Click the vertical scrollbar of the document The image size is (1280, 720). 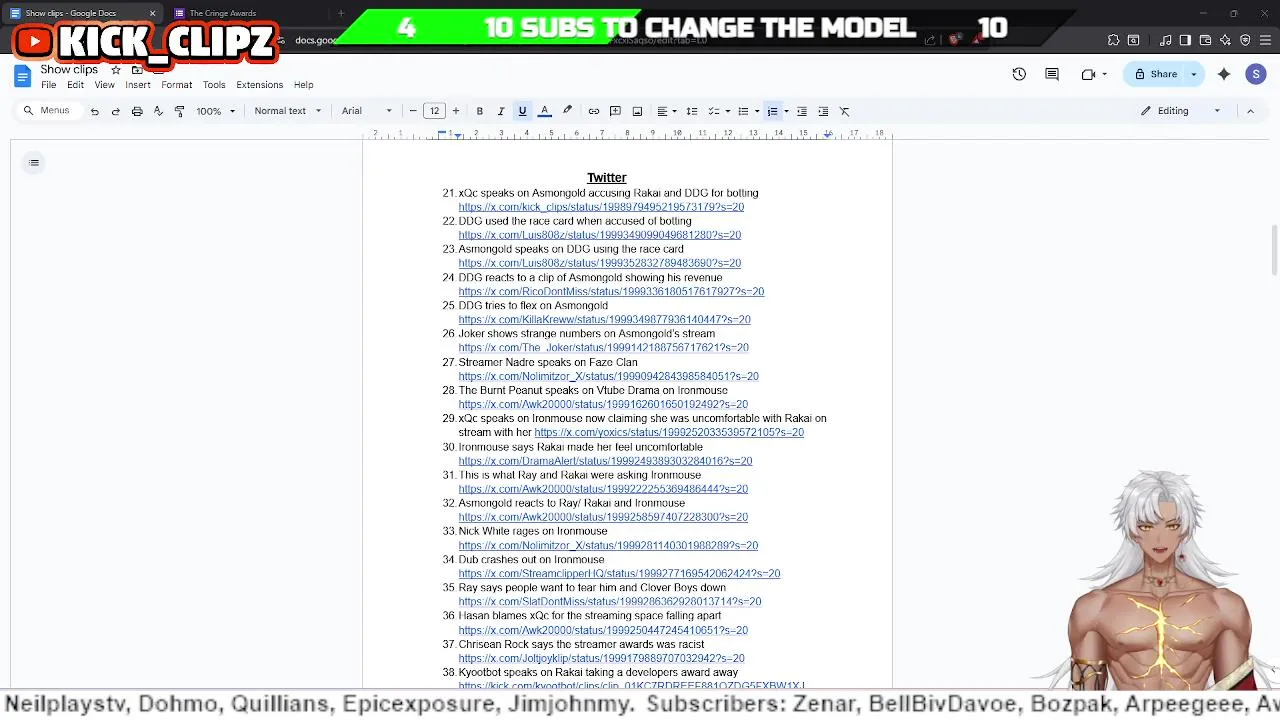pyautogui.click(x=1274, y=250)
